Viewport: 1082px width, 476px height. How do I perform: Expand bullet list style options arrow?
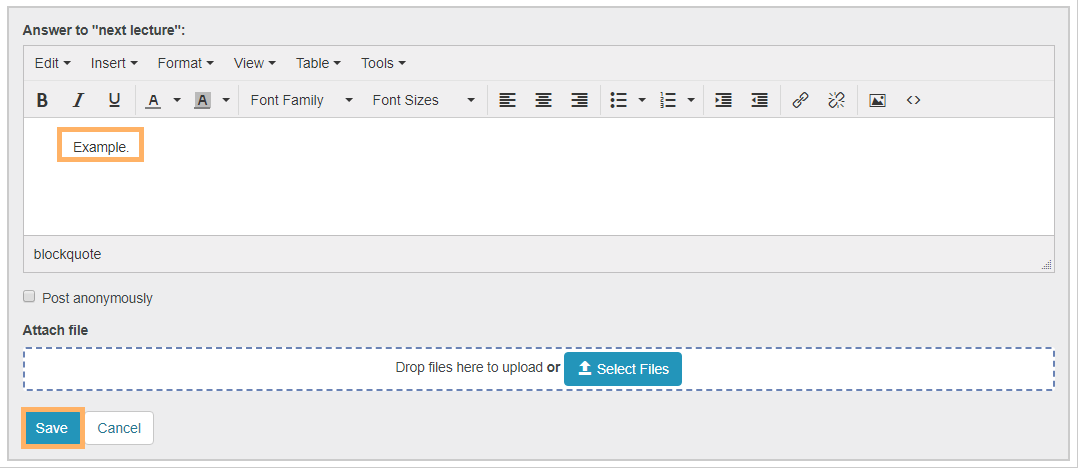click(x=642, y=100)
